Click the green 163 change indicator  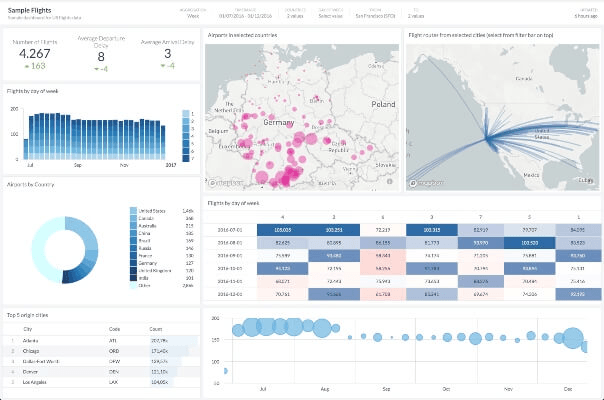(x=35, y=66)
